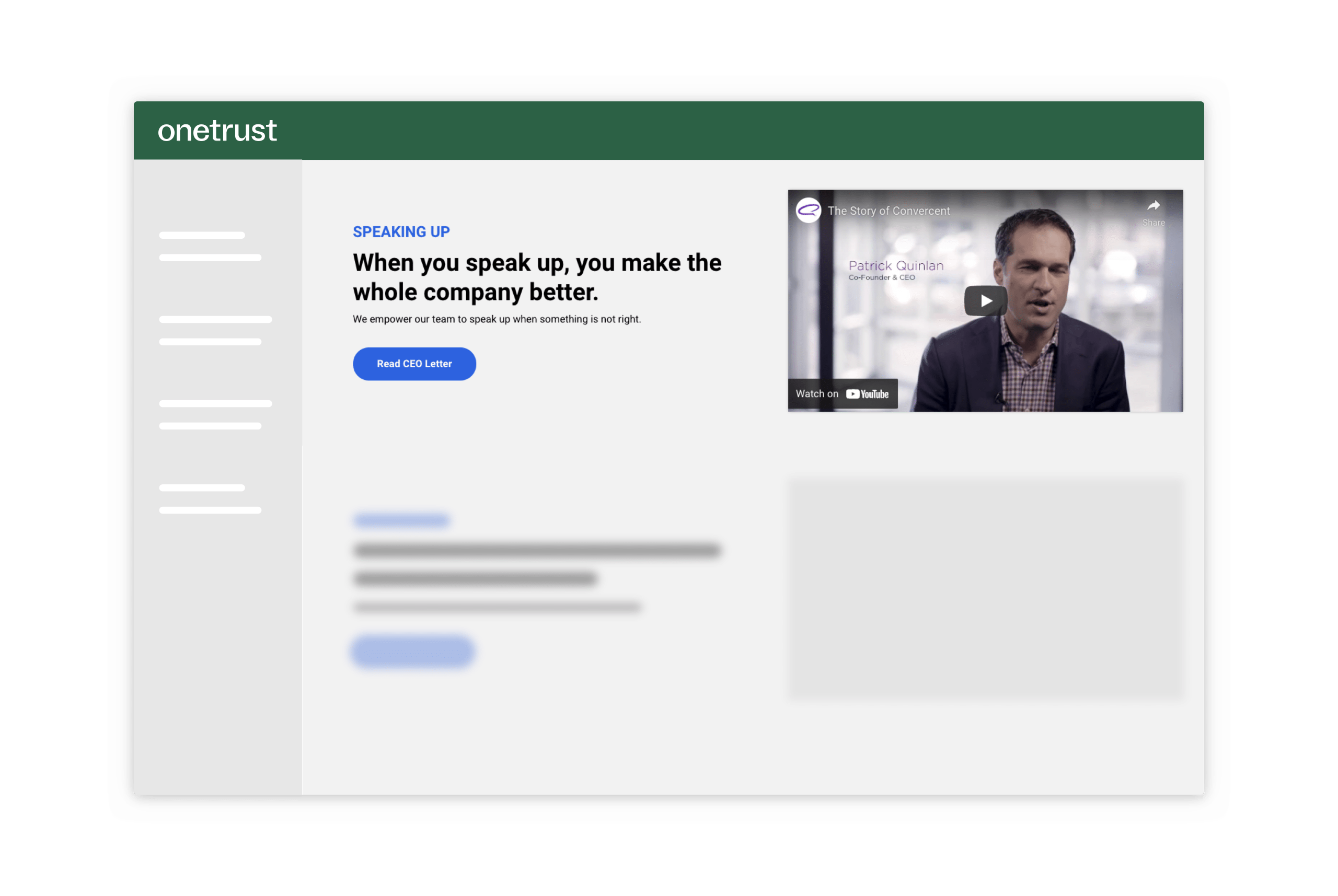Click the Co-Founder & CEO caption
The height and width of the screenshot is (896, 1338).
coord(881,278)
